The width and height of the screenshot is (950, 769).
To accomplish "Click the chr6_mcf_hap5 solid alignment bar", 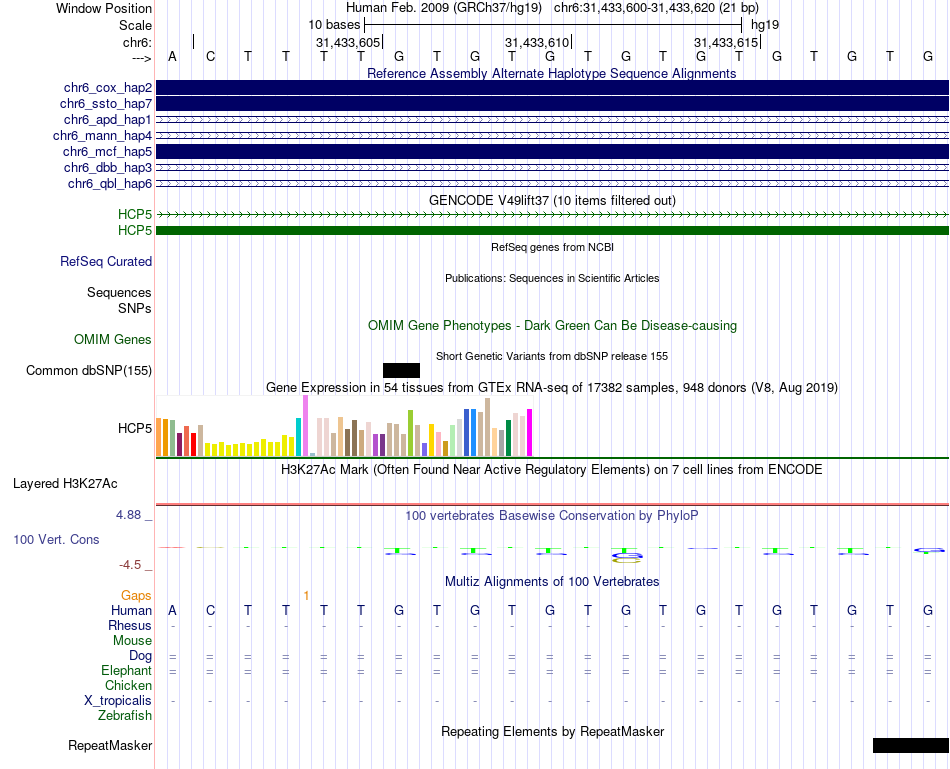I will click(x=552, y=151).
